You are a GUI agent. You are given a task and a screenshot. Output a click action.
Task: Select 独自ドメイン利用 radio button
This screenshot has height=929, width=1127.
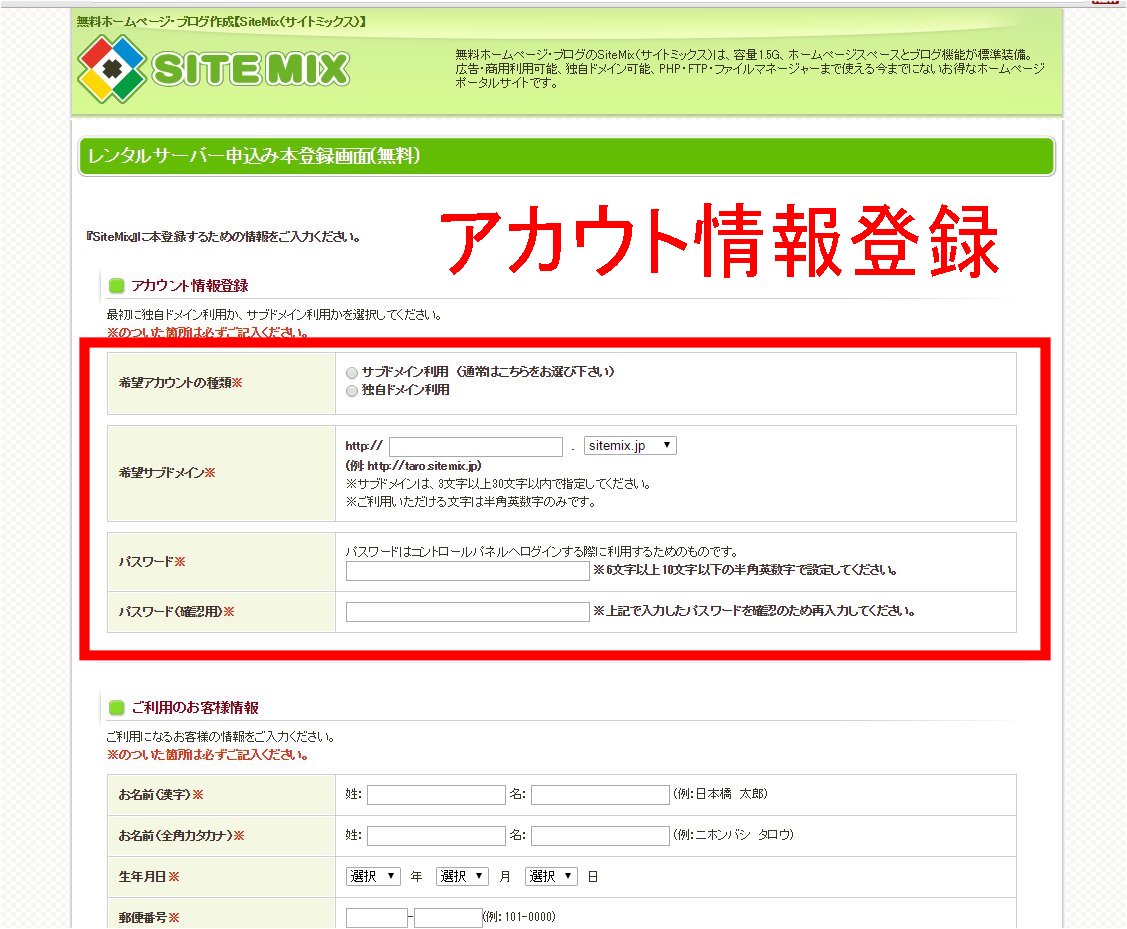[351, 391]
